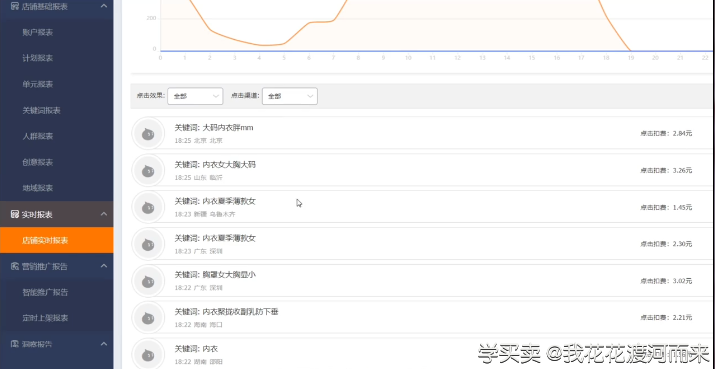Click the avatar in the 邵阳 click row
The image size is (715, 369).
pos(148,354)
